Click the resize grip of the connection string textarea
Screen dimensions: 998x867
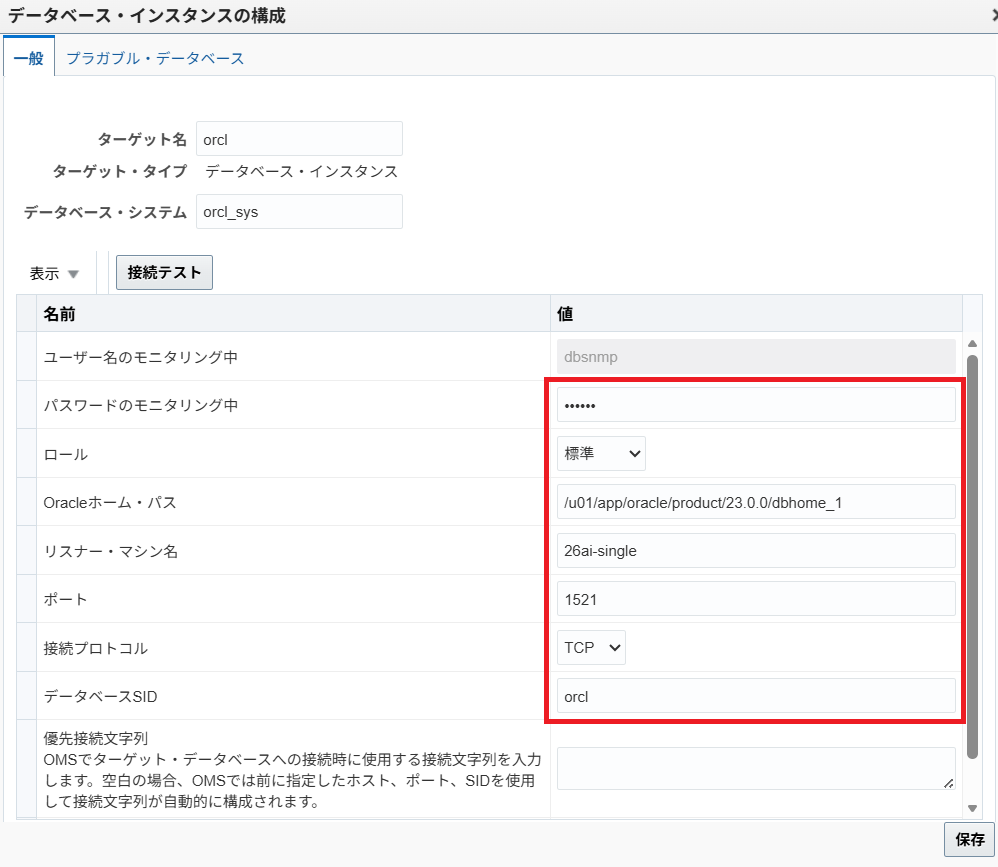949,783
